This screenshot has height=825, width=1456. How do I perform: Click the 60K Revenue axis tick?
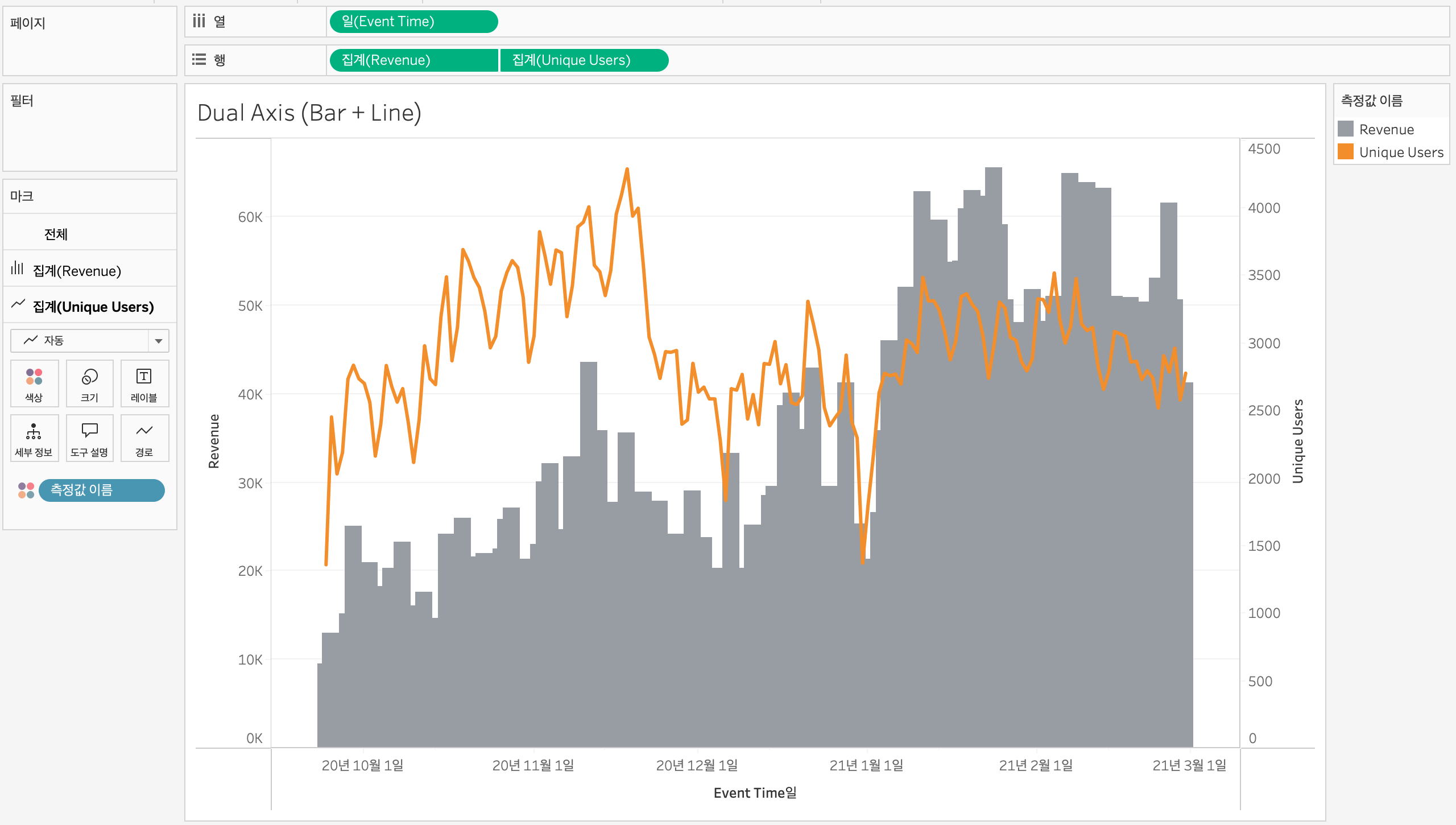pyautogui.click(x=250, y=217)
